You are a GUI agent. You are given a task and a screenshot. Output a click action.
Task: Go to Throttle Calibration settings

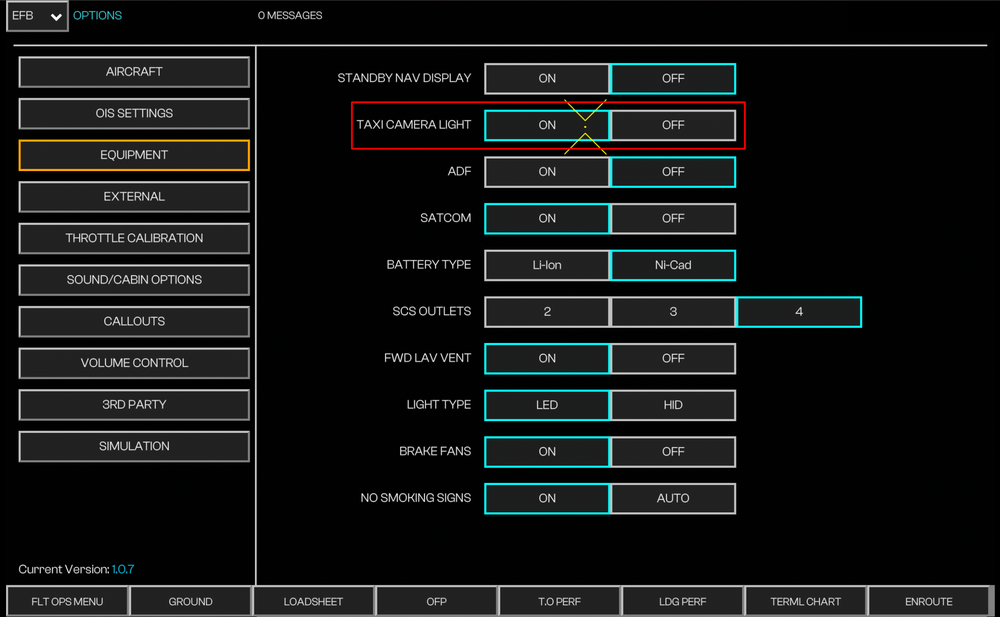pos(134,238)
